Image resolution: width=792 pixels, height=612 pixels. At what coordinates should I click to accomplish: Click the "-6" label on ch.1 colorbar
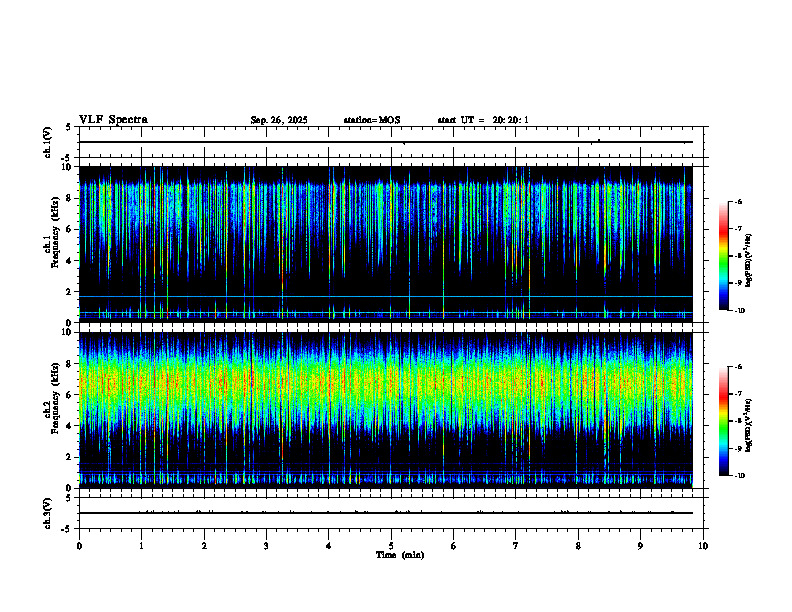tap(739, 201)
